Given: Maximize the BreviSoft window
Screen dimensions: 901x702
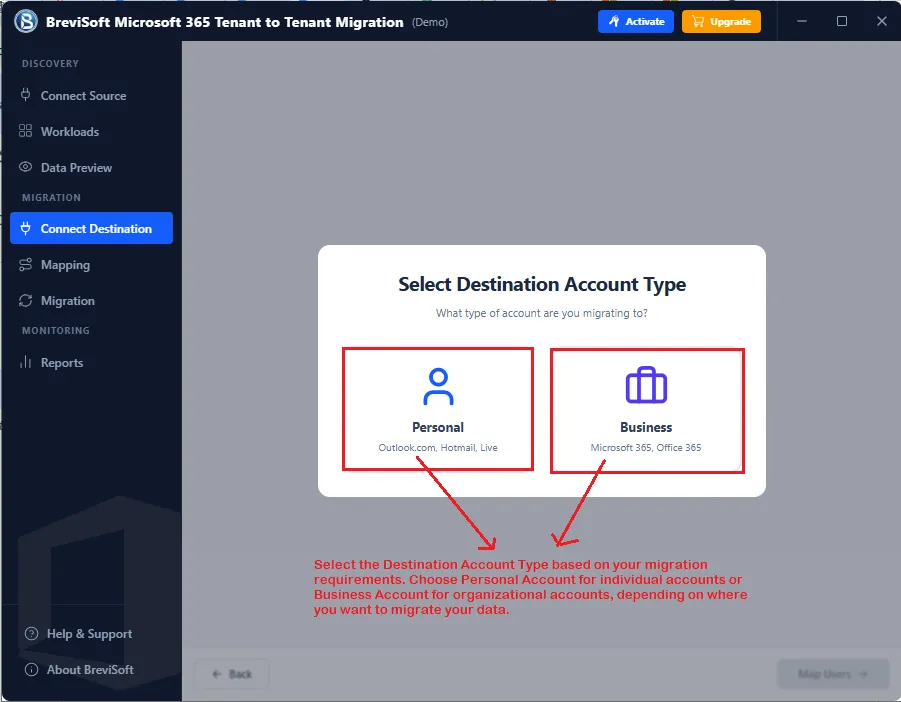Looking at the screenshot, I should coord(842,21).
